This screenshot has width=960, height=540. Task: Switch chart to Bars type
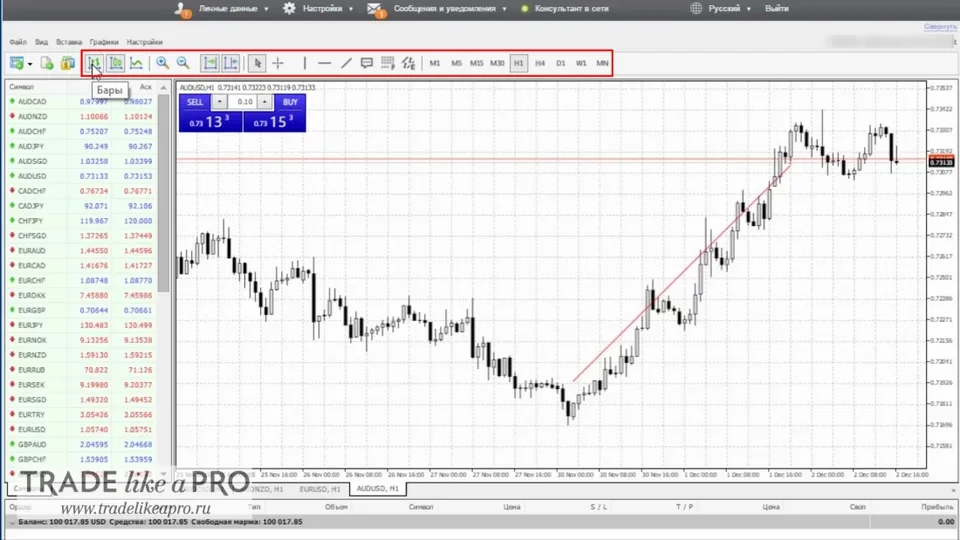click(x=94, y=63)
